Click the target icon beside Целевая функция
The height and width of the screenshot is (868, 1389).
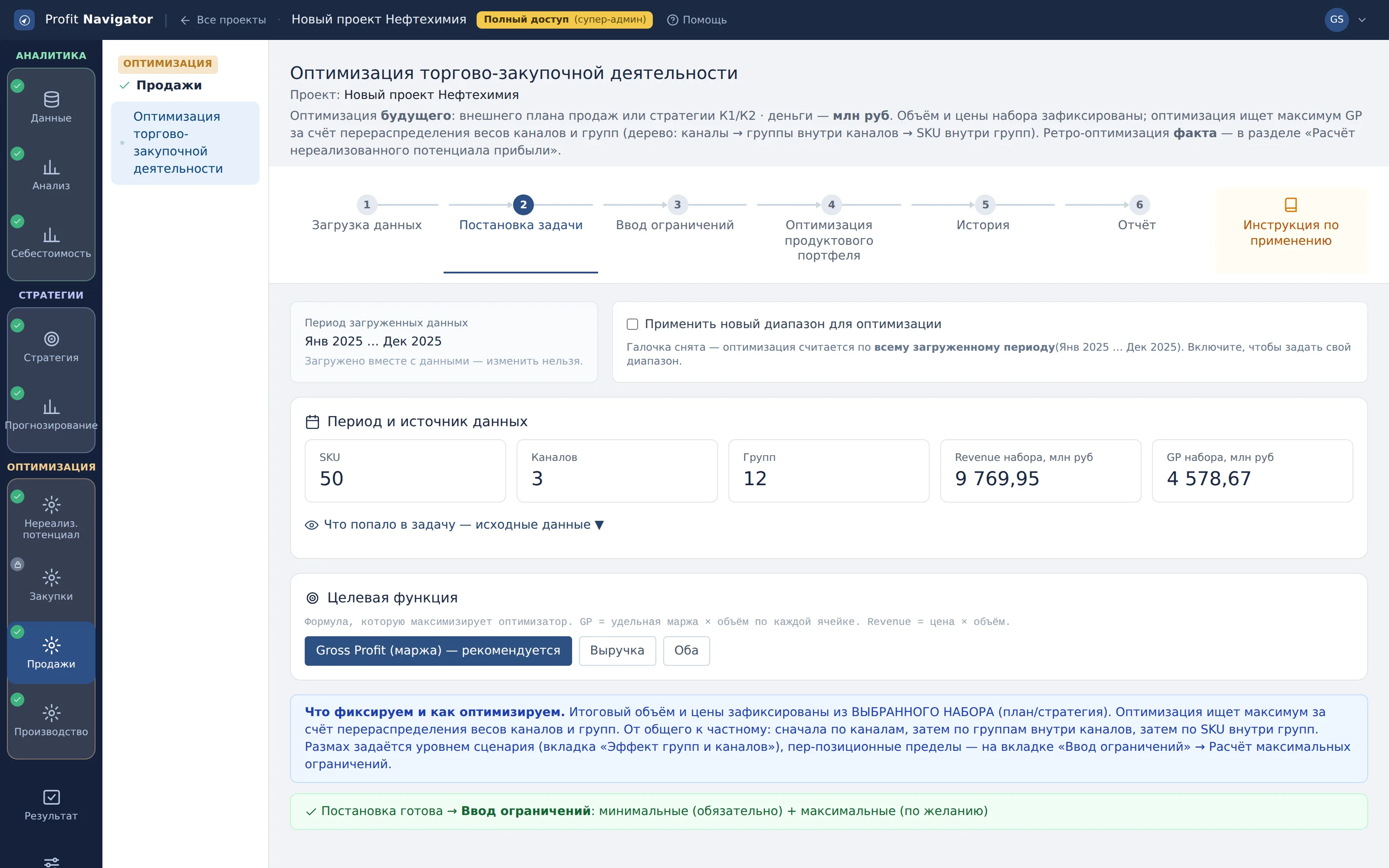tap(312, 598)
